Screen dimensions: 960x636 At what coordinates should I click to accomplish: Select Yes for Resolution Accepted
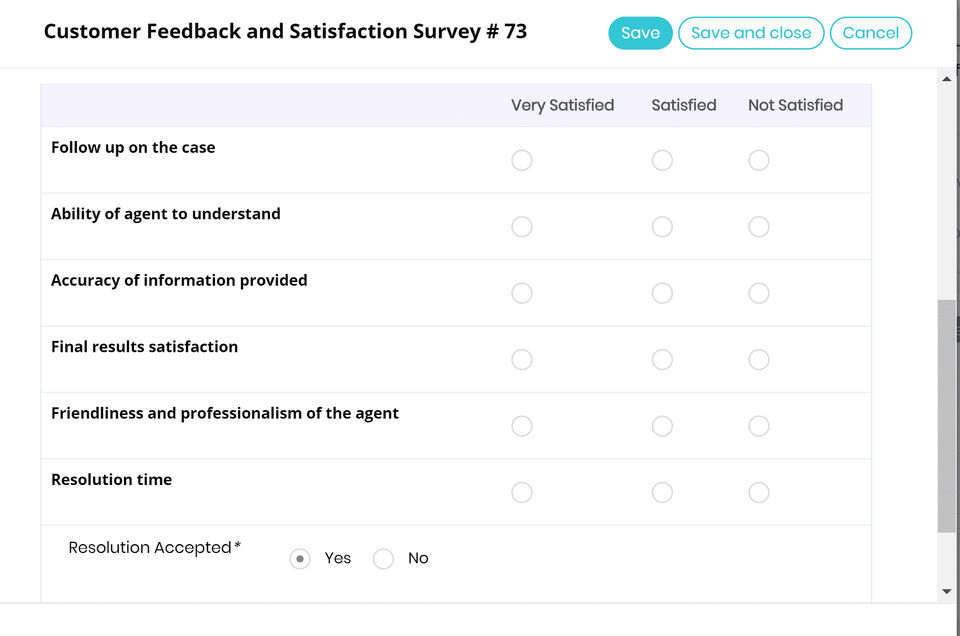coord(300,559)
